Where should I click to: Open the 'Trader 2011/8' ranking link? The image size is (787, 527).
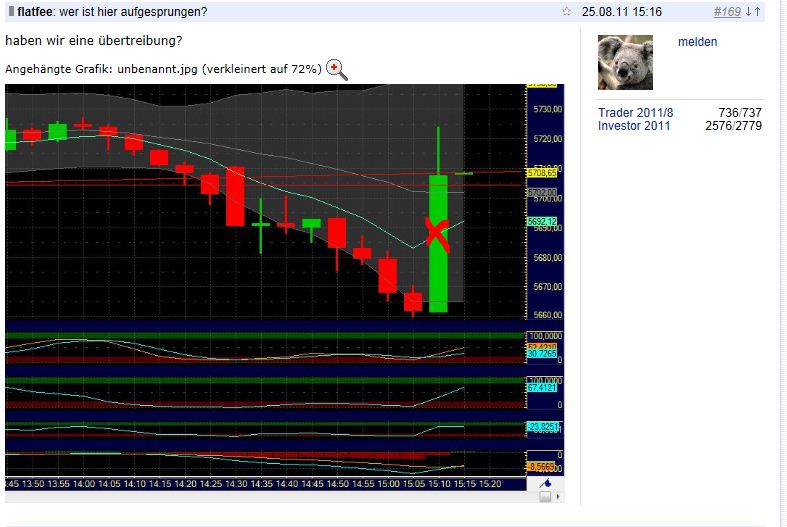[636, 112]
